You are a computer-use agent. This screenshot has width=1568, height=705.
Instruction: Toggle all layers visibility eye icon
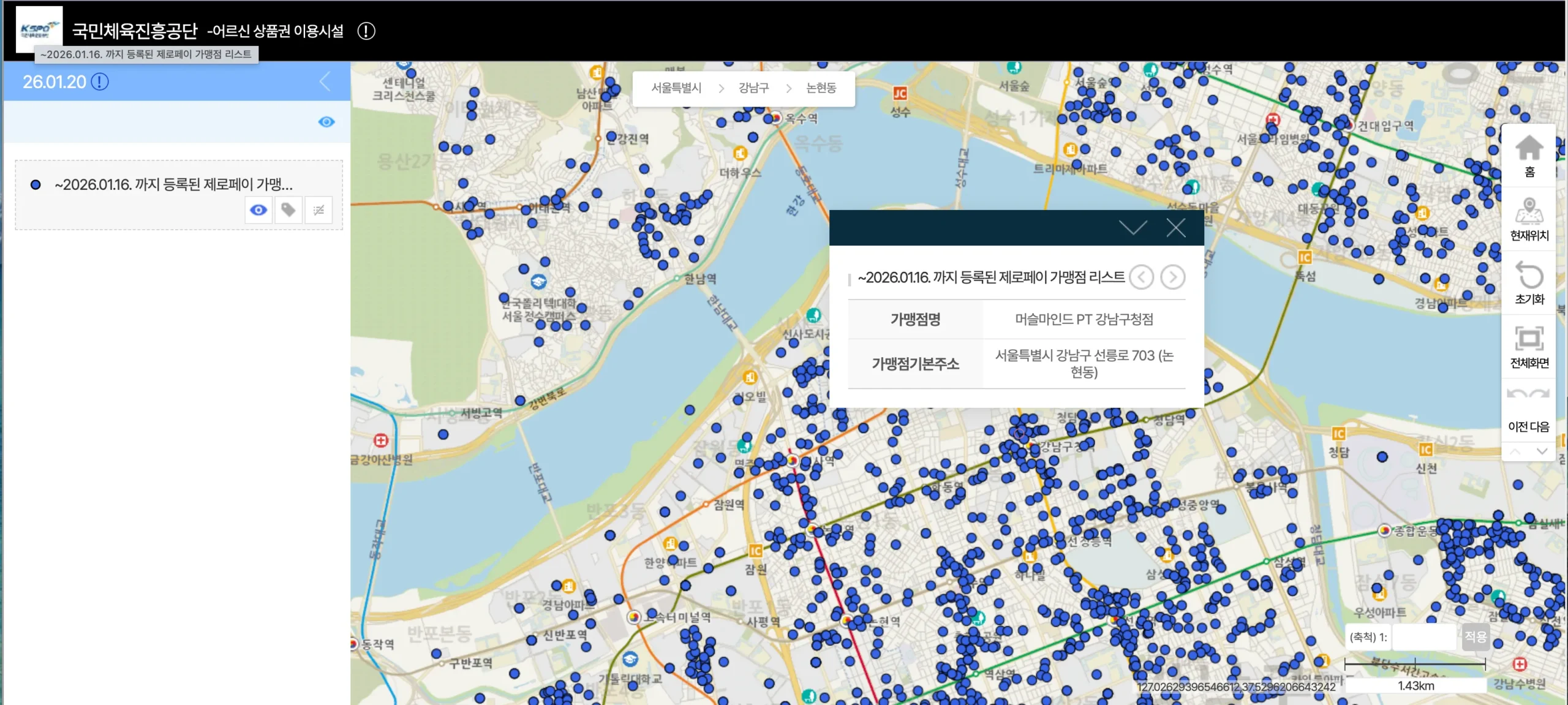point(326,122)
